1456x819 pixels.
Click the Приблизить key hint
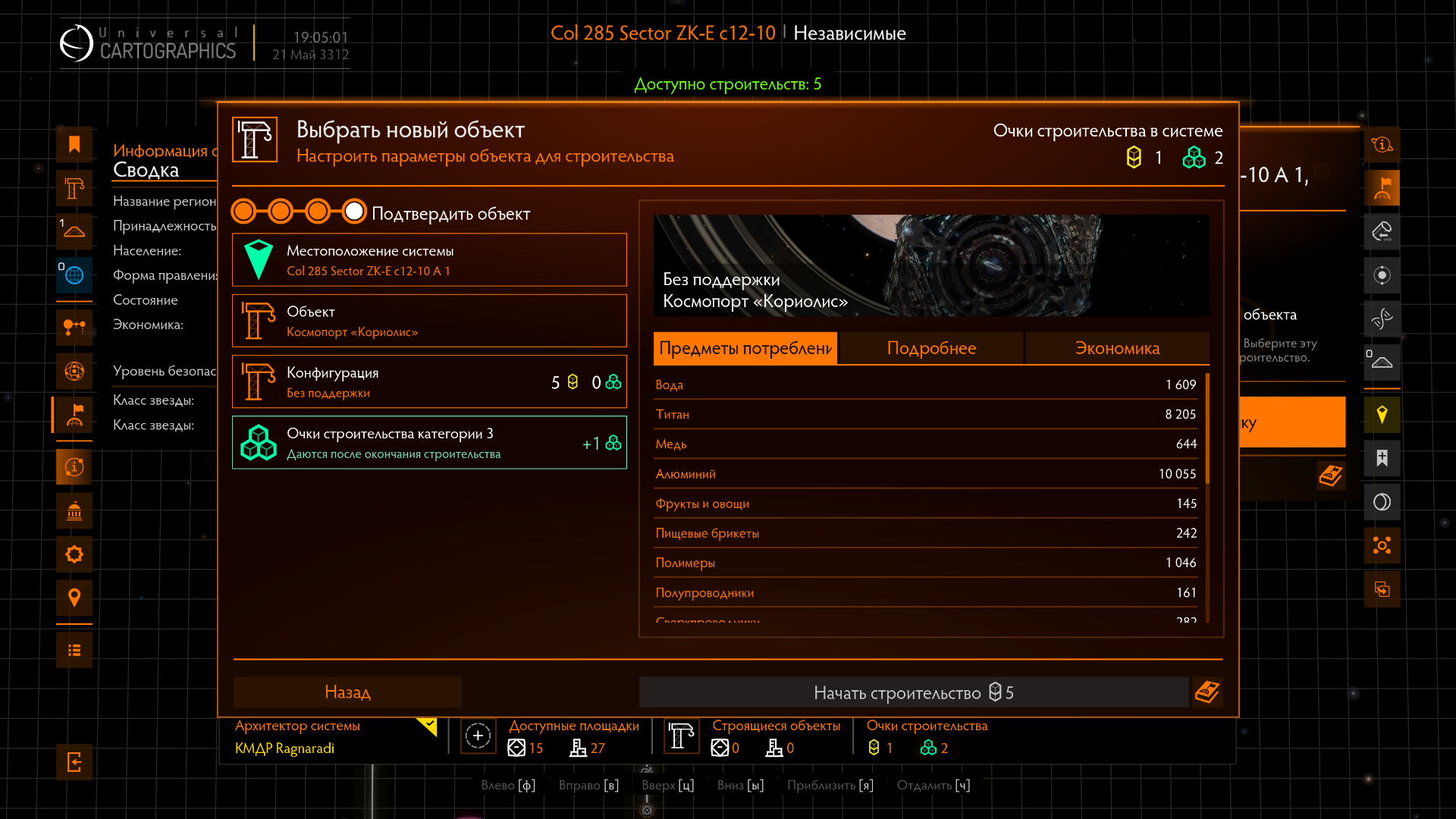830,785
